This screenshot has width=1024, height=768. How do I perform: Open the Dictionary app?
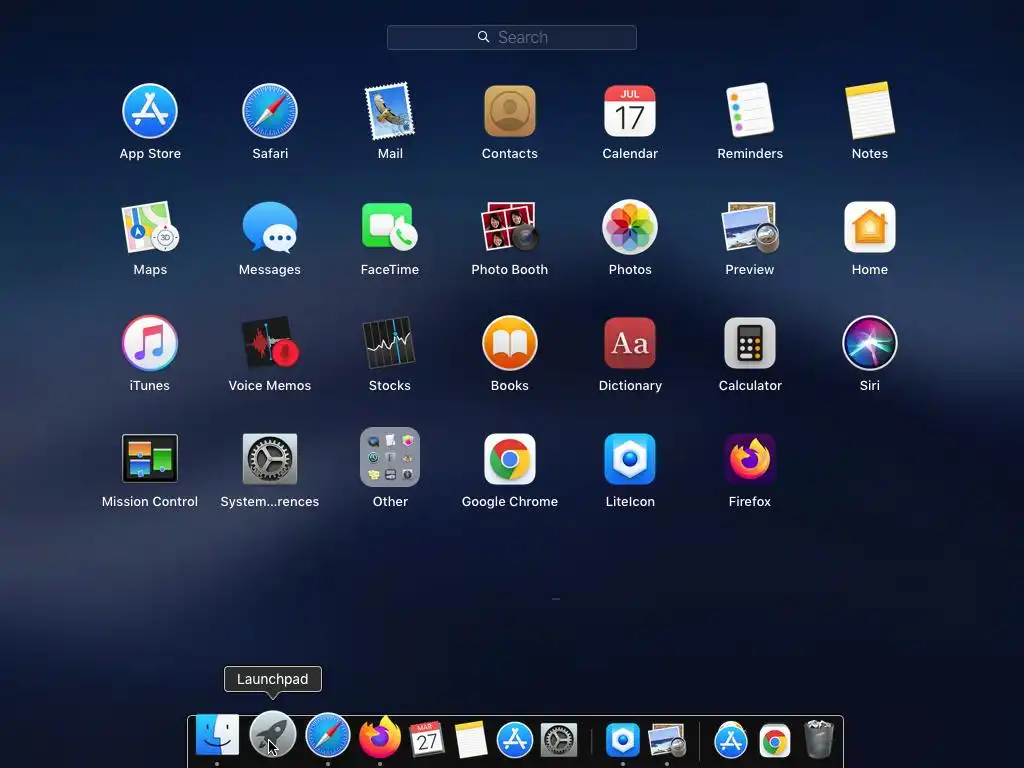pos(630,343)
